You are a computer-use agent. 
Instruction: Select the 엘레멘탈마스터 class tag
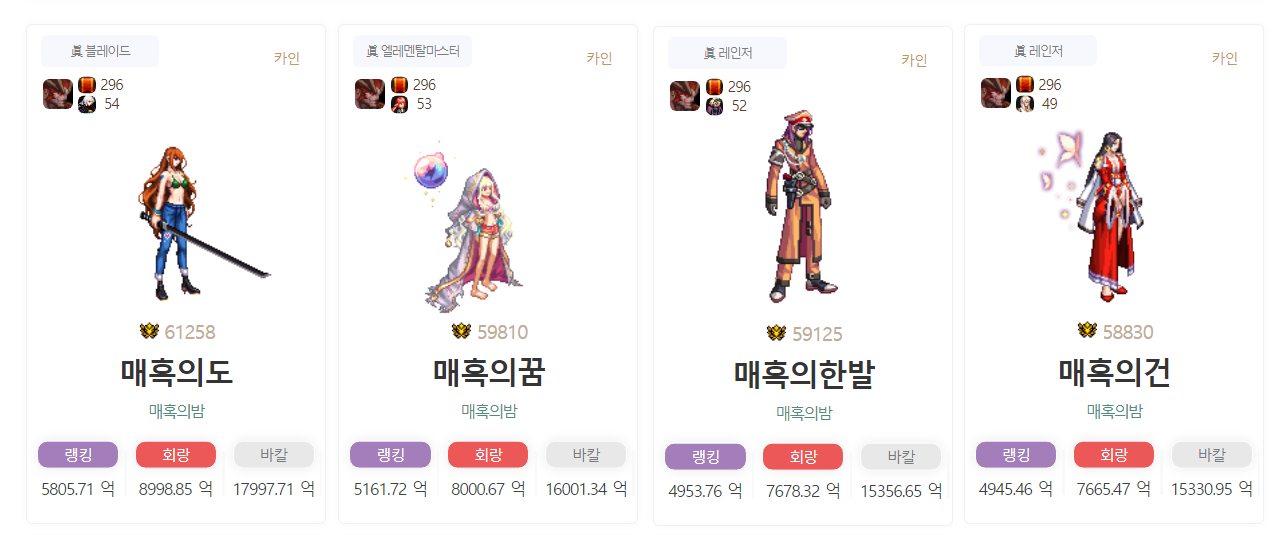412,51
